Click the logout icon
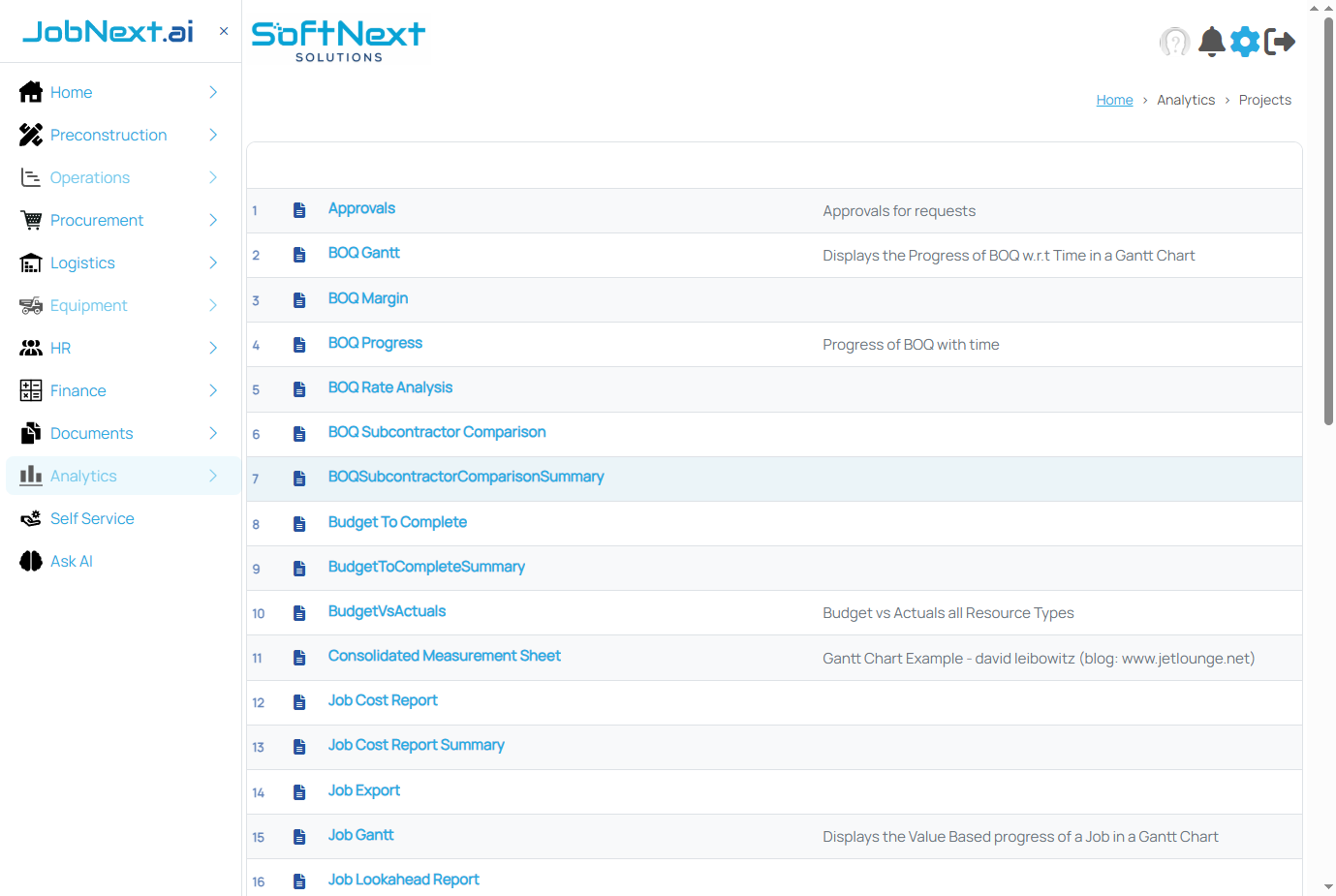Image resolution: width=1336 pixels, height=896 pixels. click(1280, 42)
